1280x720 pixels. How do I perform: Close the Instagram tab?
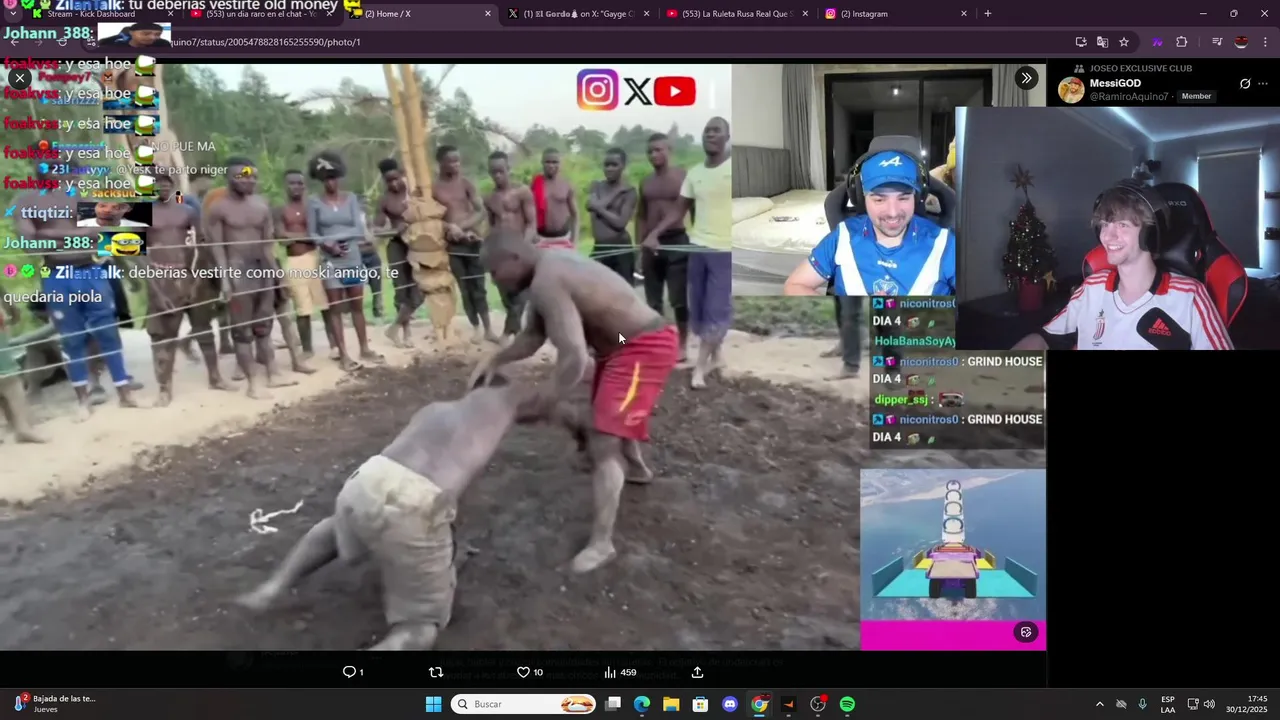click(x=964, y=14)
